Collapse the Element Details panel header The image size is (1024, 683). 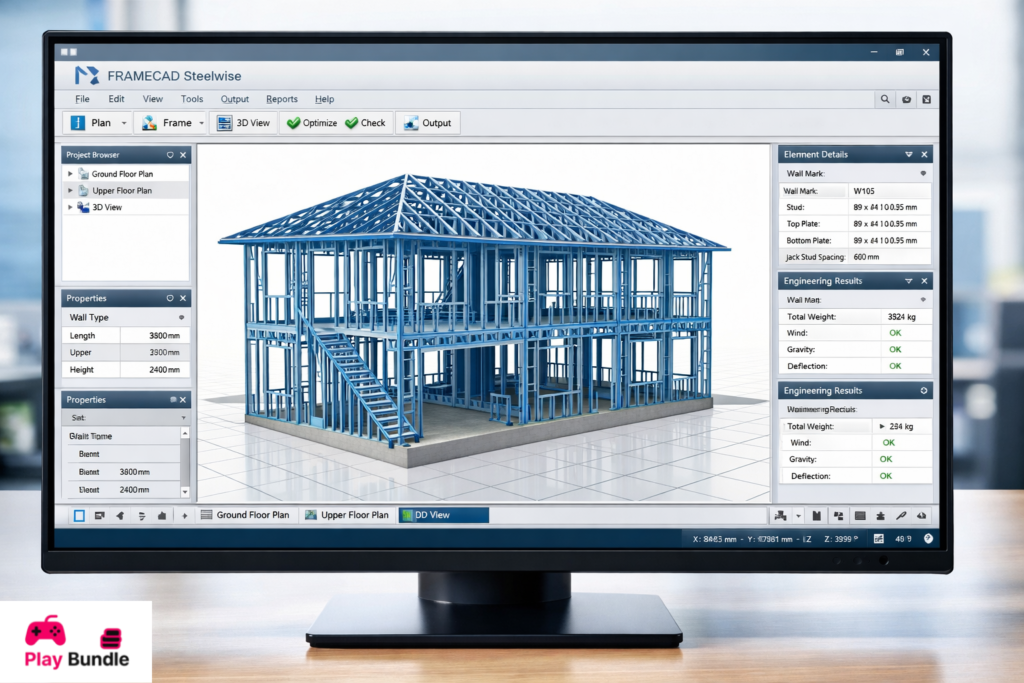[908, 153]
